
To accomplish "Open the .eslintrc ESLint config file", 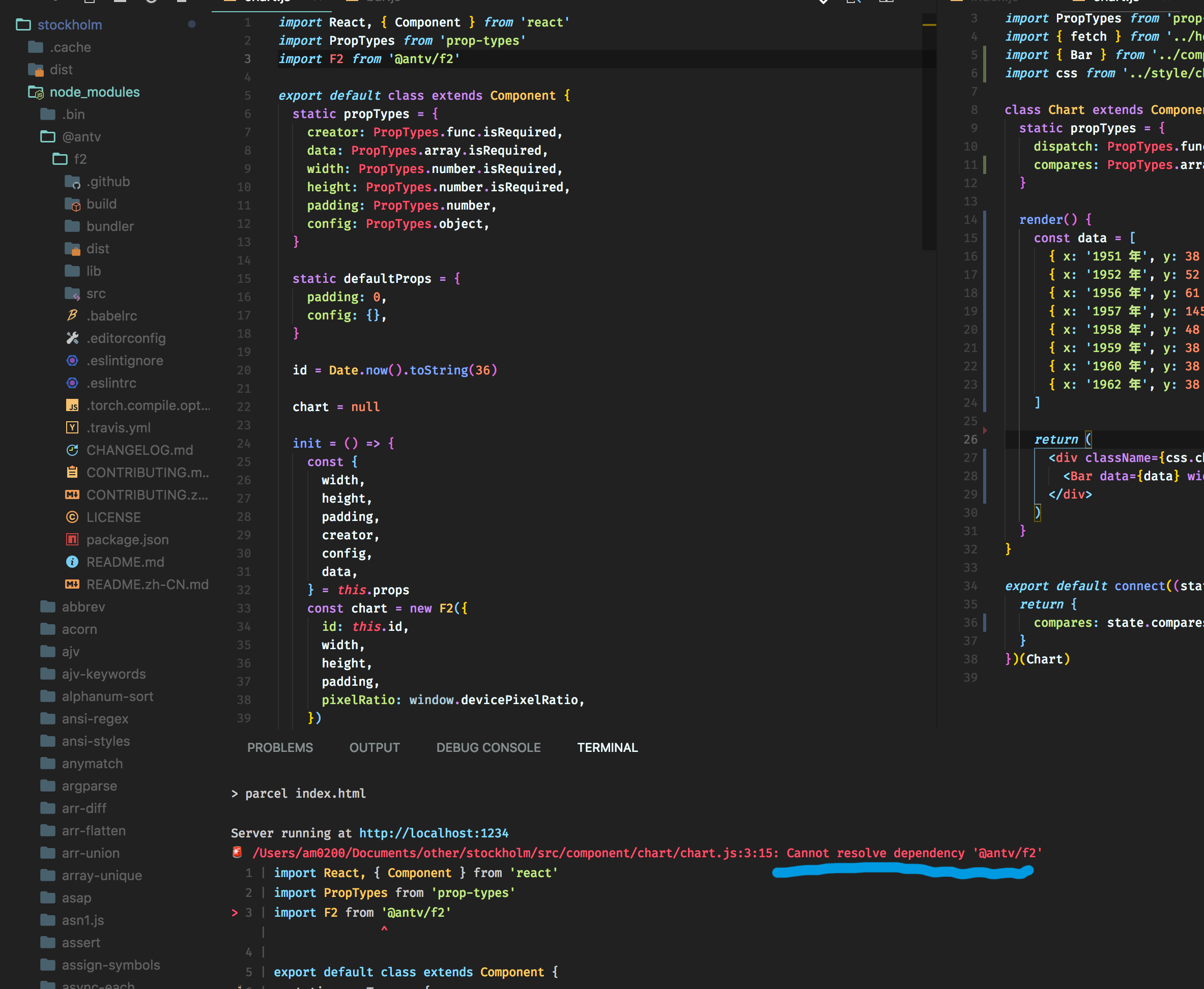I will [112, 383].
